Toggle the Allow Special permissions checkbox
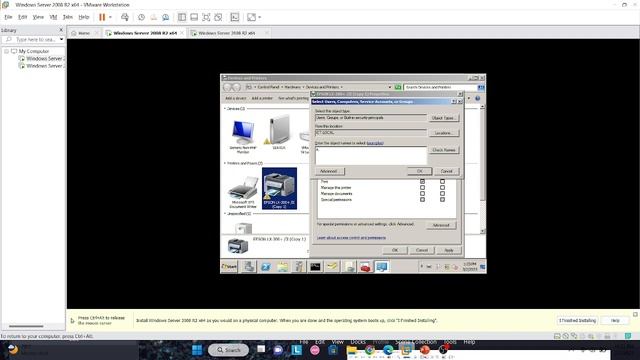 pyautogui.click(x=422, y=200)
